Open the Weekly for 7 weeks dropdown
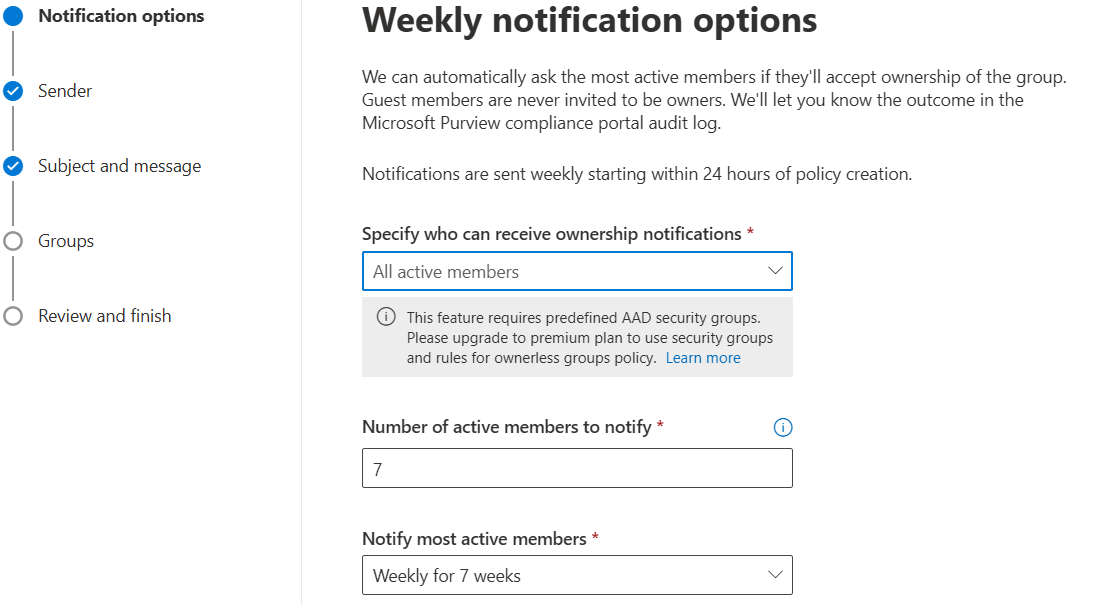 (x=577, y=575)
